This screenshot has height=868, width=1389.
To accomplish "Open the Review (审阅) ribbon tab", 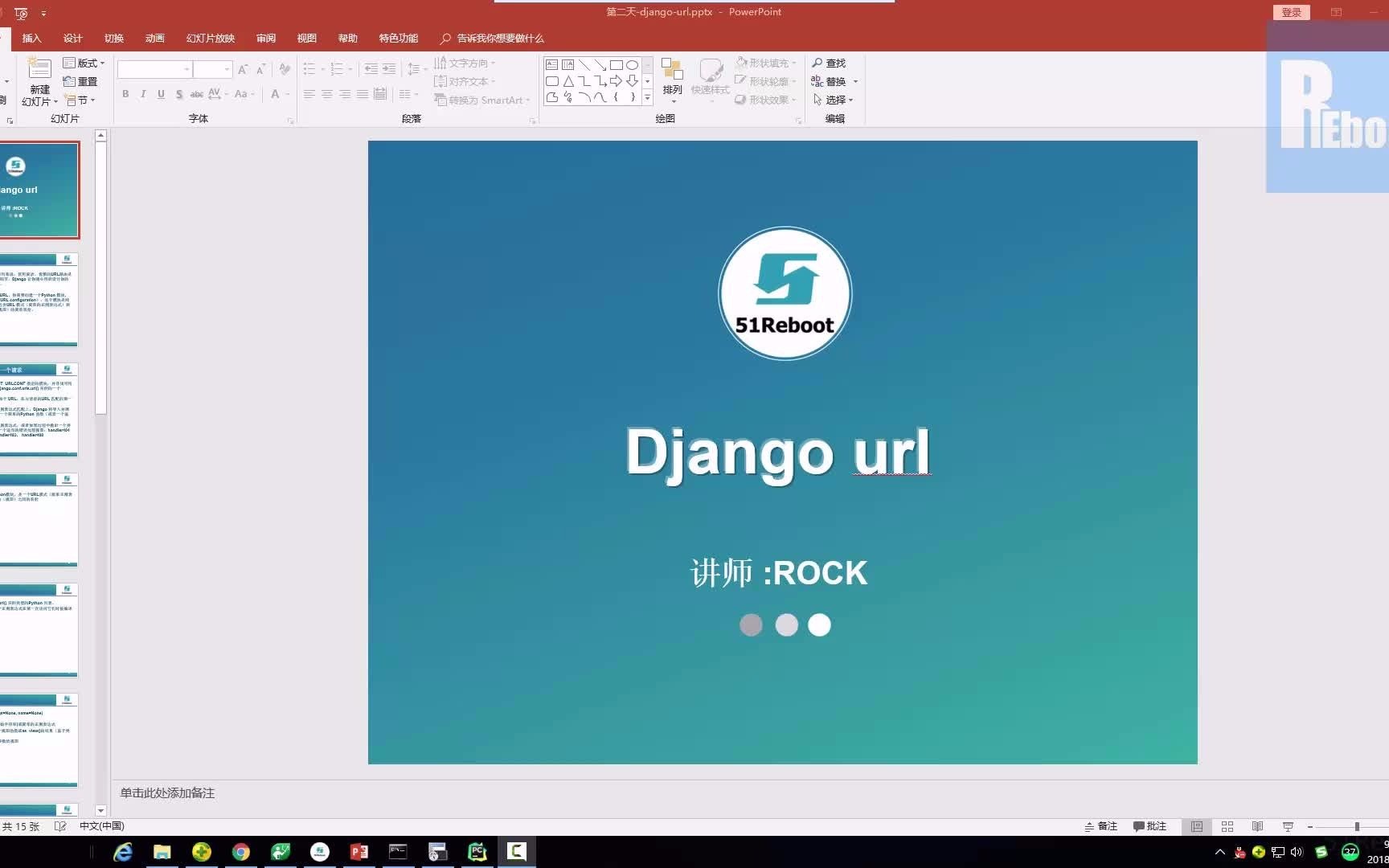I will click(266, 38).
